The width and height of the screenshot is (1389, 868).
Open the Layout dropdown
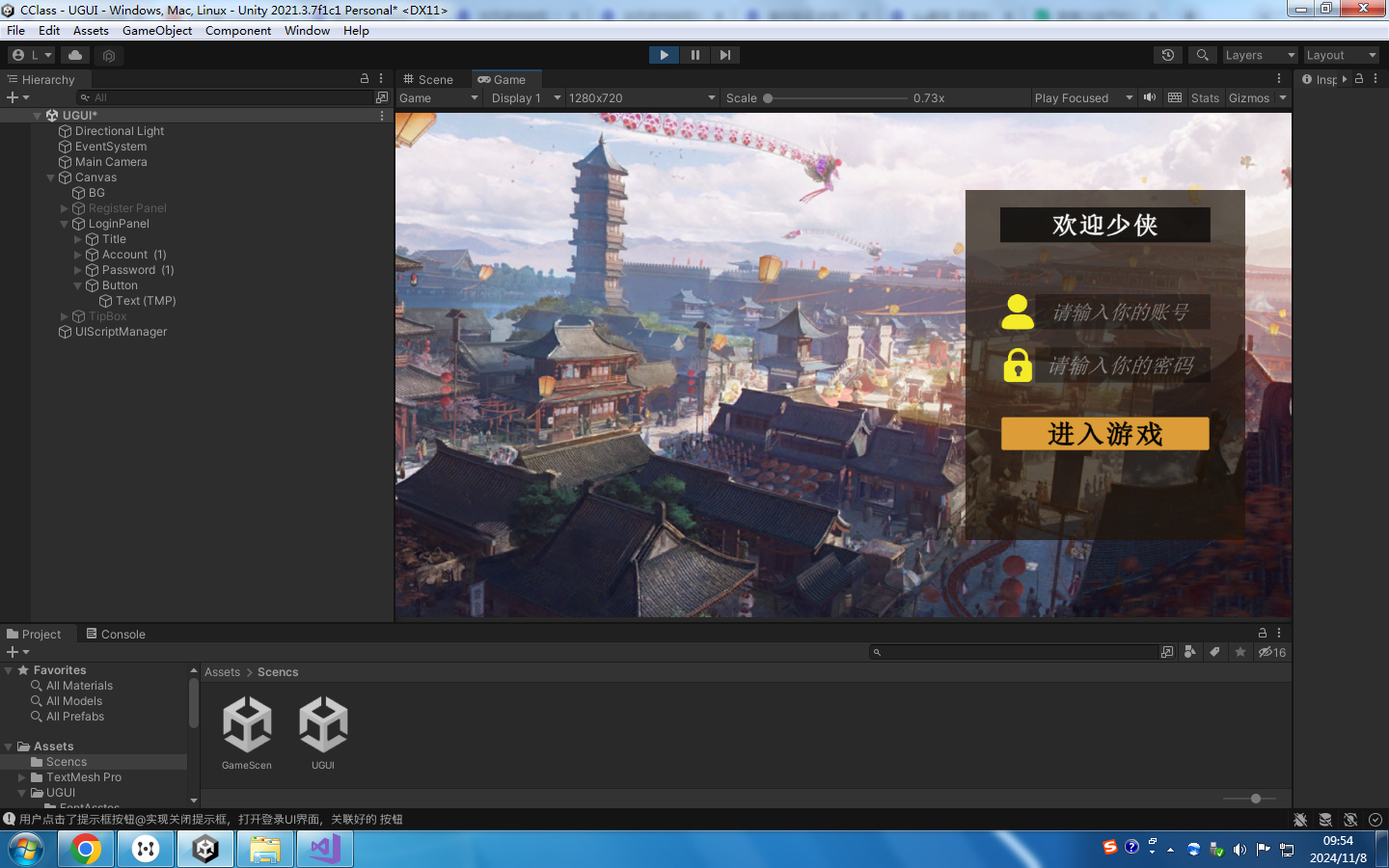point(1341,55)
